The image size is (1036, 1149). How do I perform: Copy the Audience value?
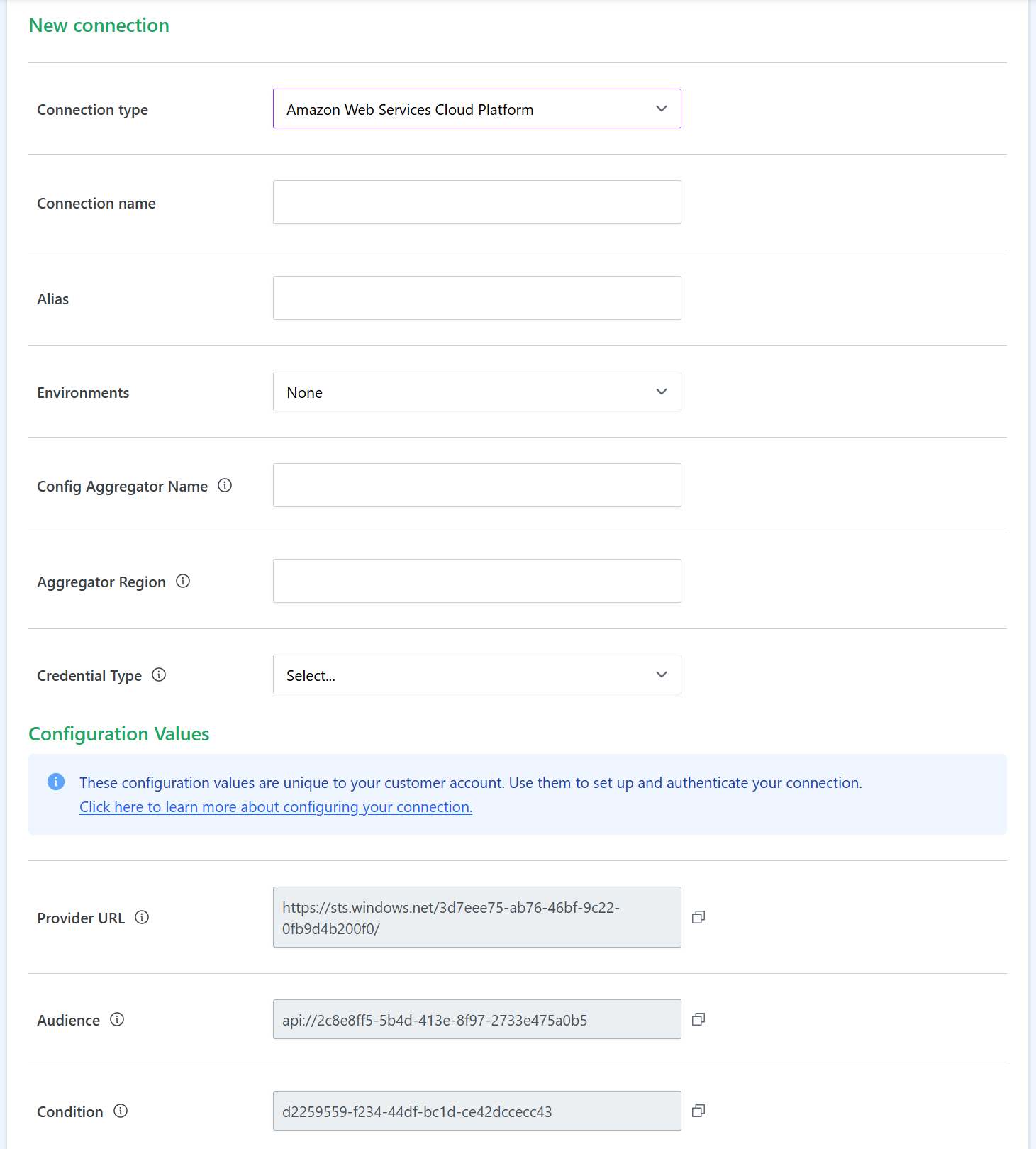pyautogui.click(x=698, y=1019)
